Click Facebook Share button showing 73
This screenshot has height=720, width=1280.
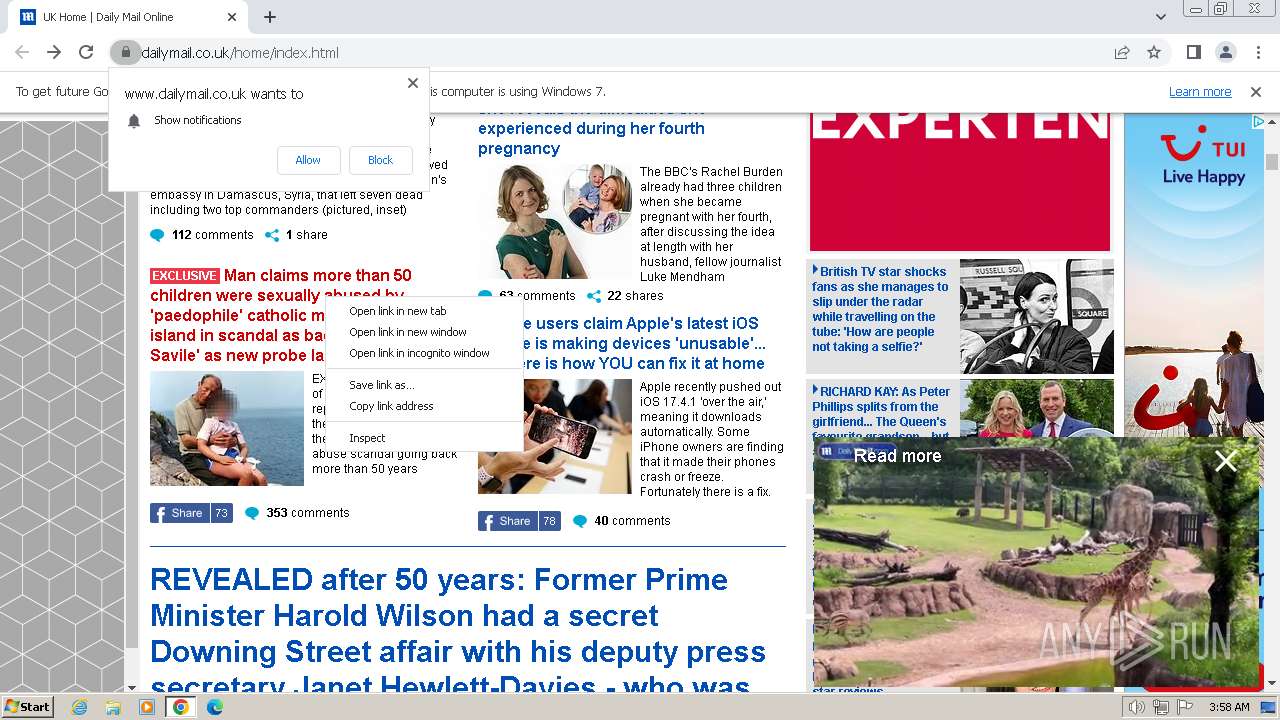coord(191,513)
